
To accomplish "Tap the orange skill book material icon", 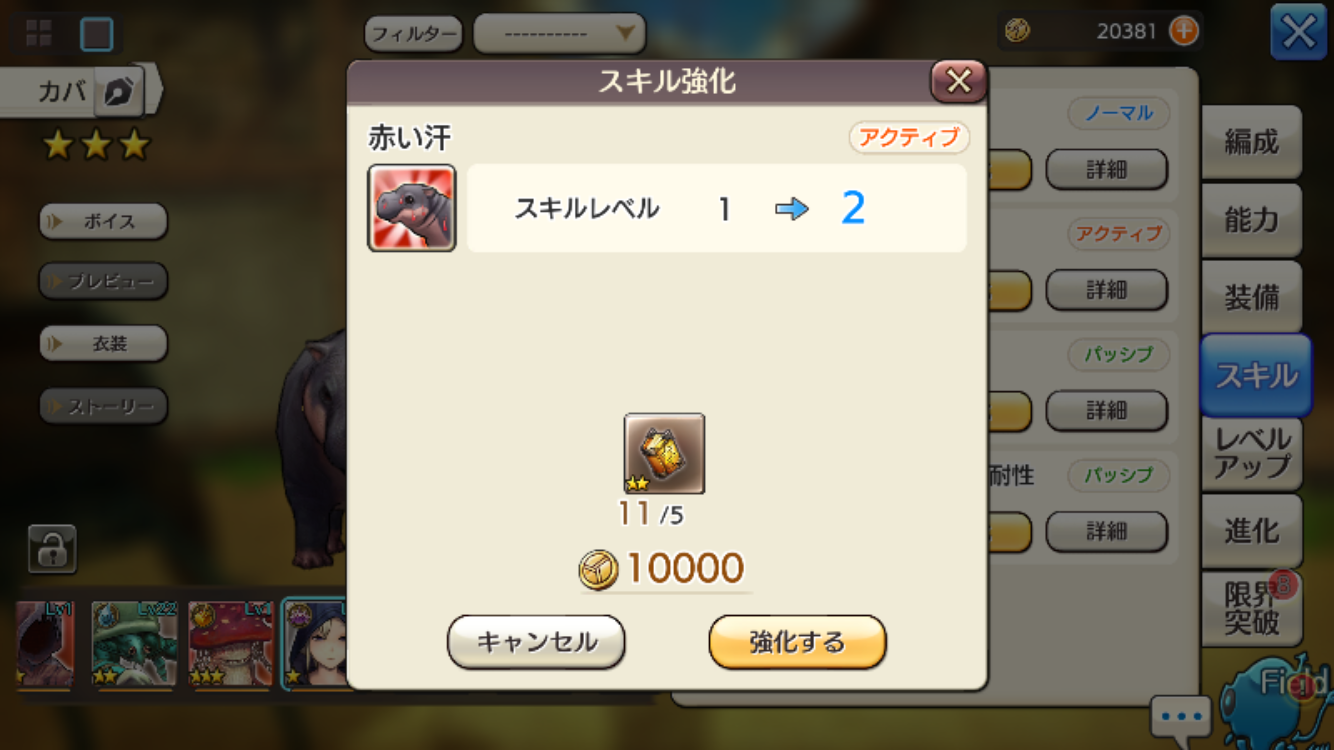I will pos(664,453).
